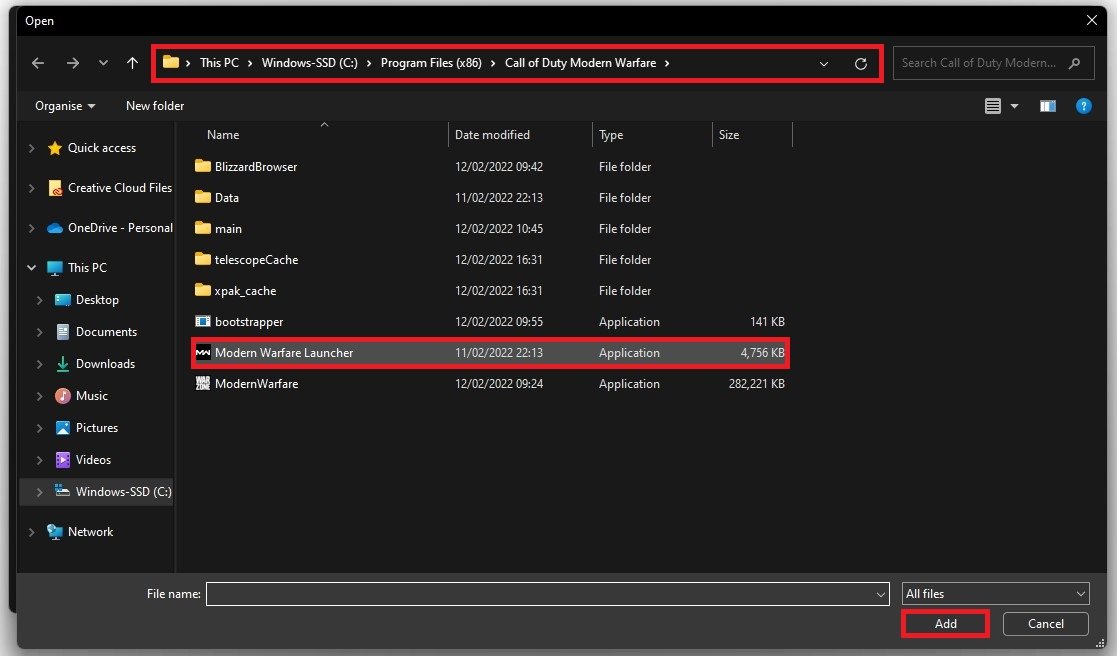Expand the Network tree node
Screen dimensions: 1117x656
(x=32, y=532)
